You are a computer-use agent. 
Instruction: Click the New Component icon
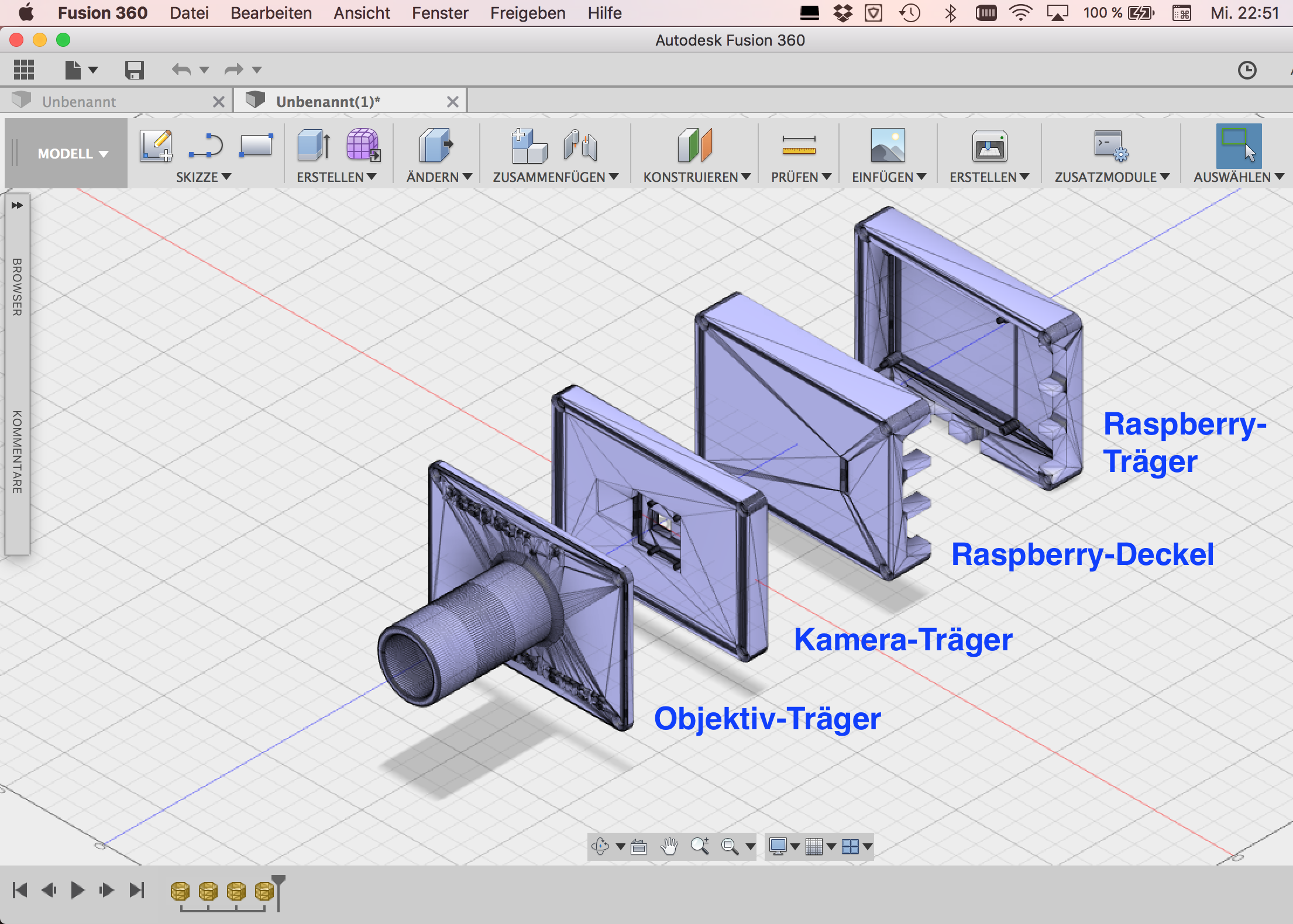pyautogui.click(x=529, y=146)
